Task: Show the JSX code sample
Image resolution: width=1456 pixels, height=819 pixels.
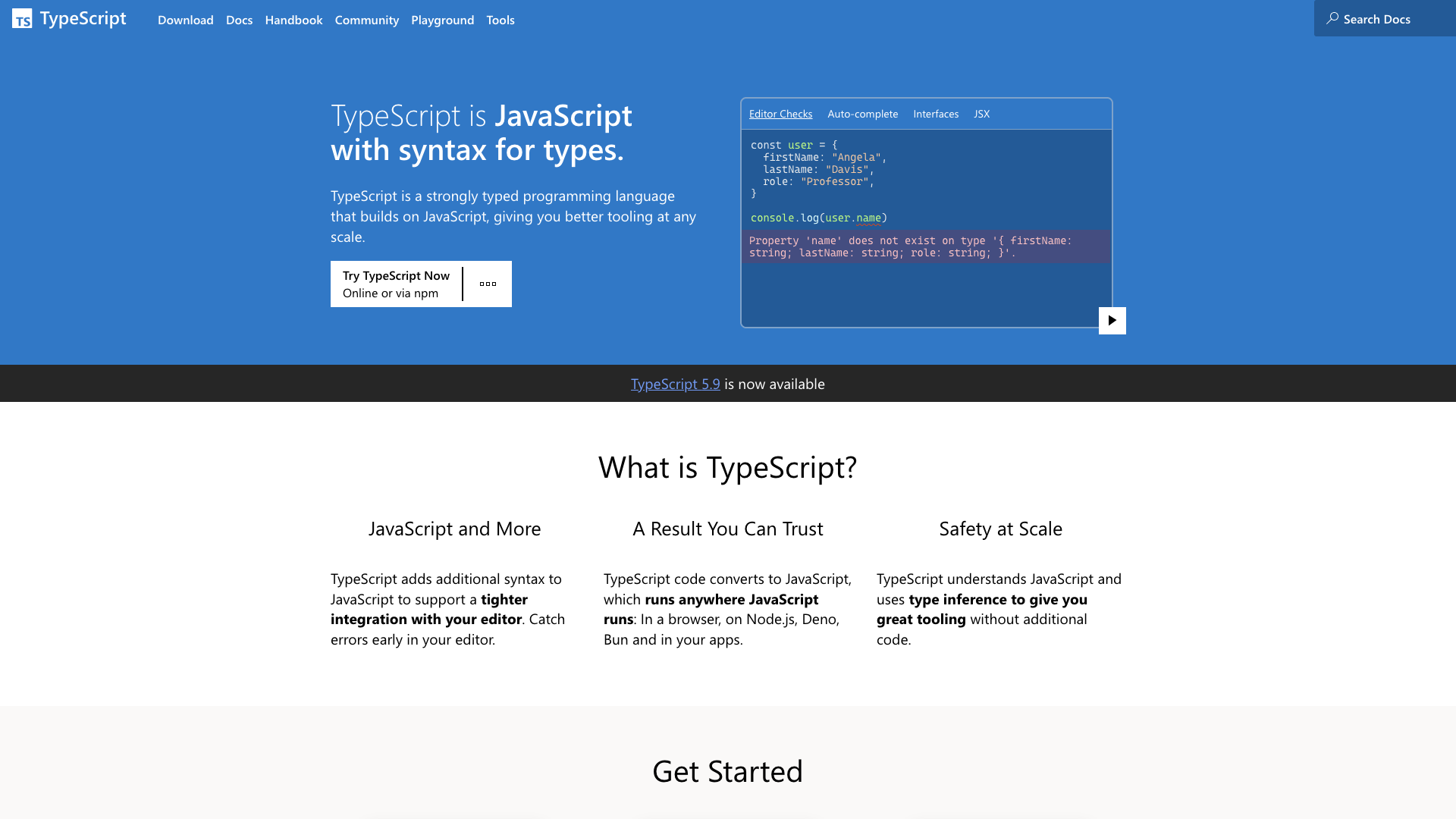Action: (x=981, y=114)
